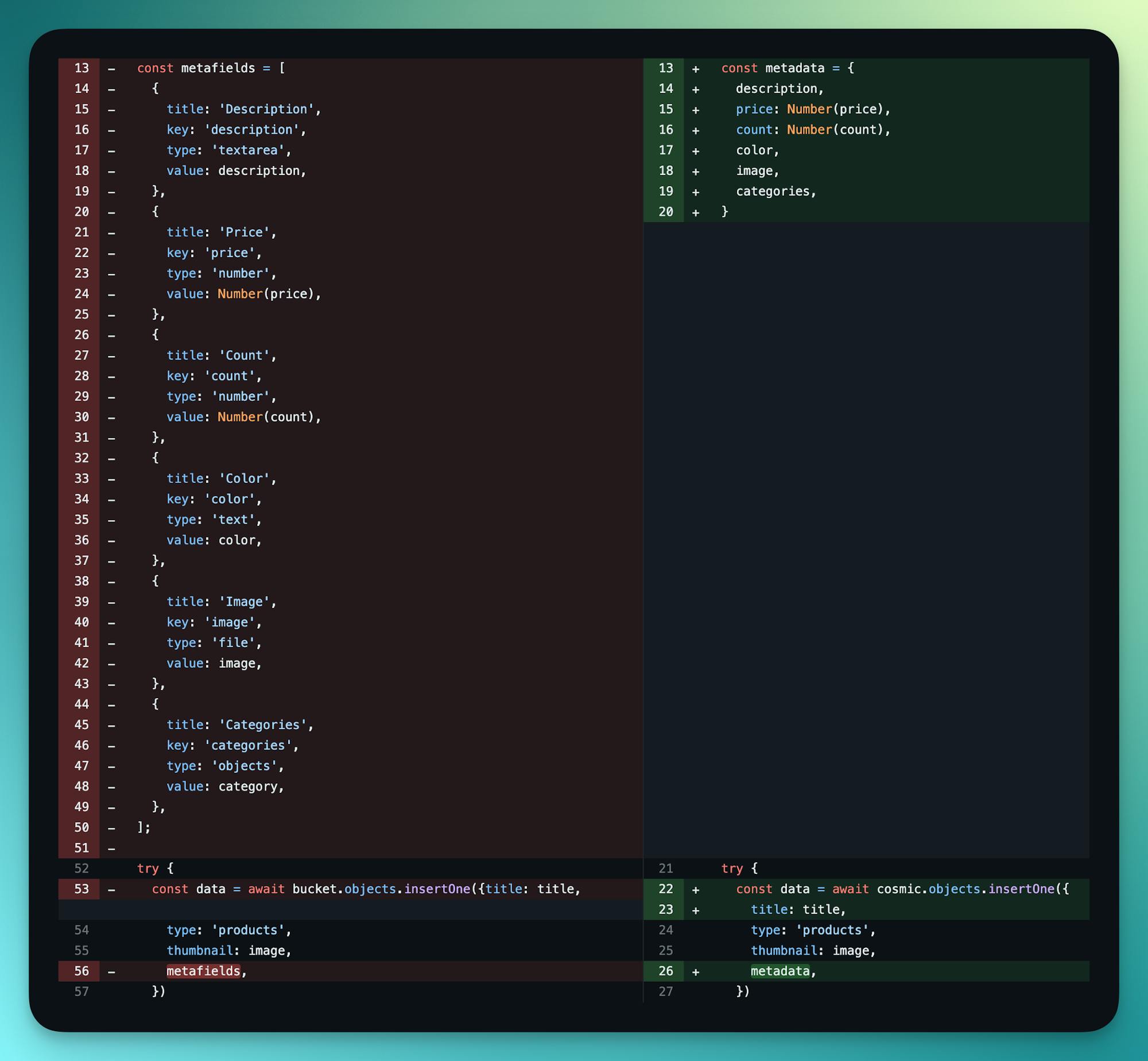The height and width of the screenshot is (1061, 1148).
Task: Click "key: 'image'," on line 40
Action: 214,622
